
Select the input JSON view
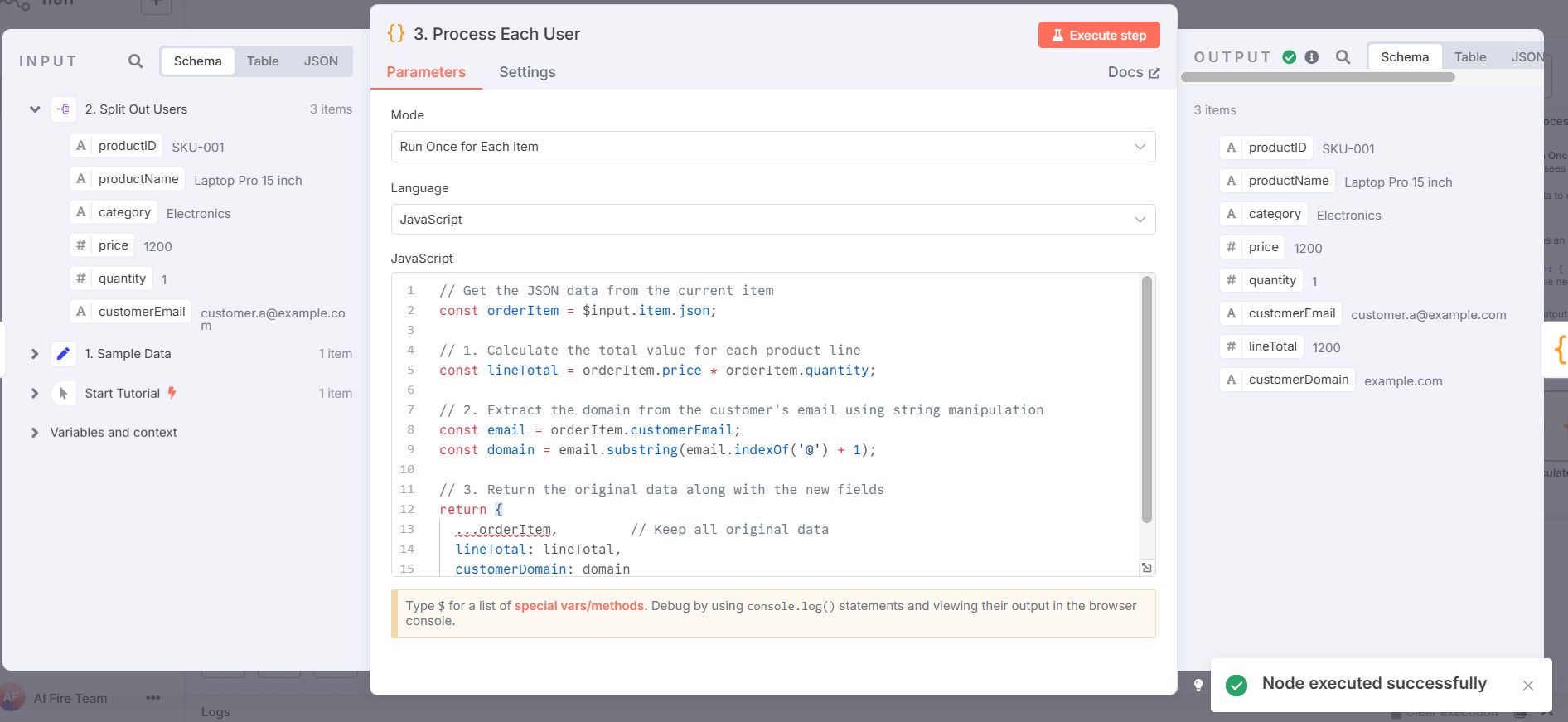(321, 61)
